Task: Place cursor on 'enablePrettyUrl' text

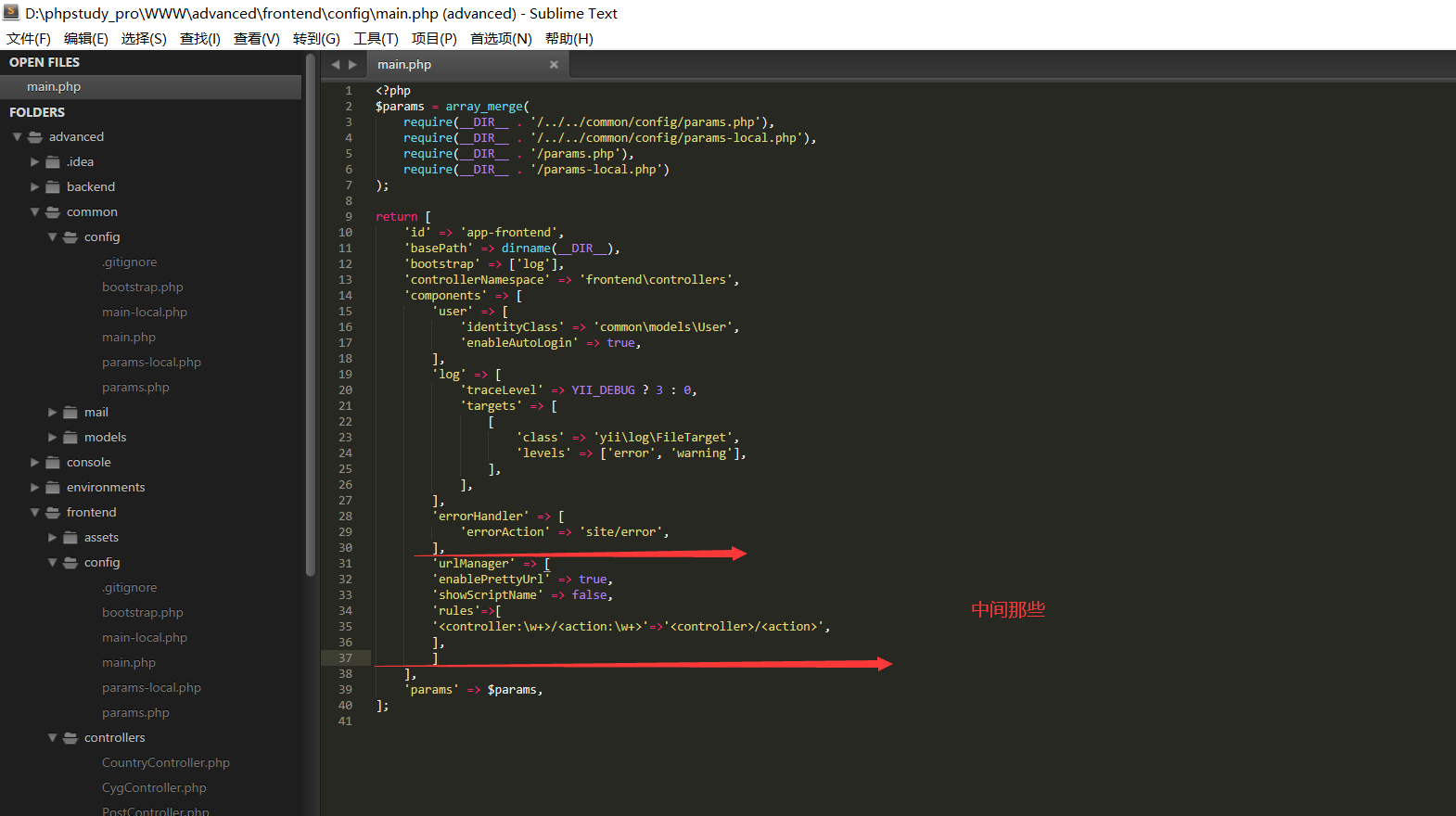Action: pyautogui.click(x=491, y=579)
